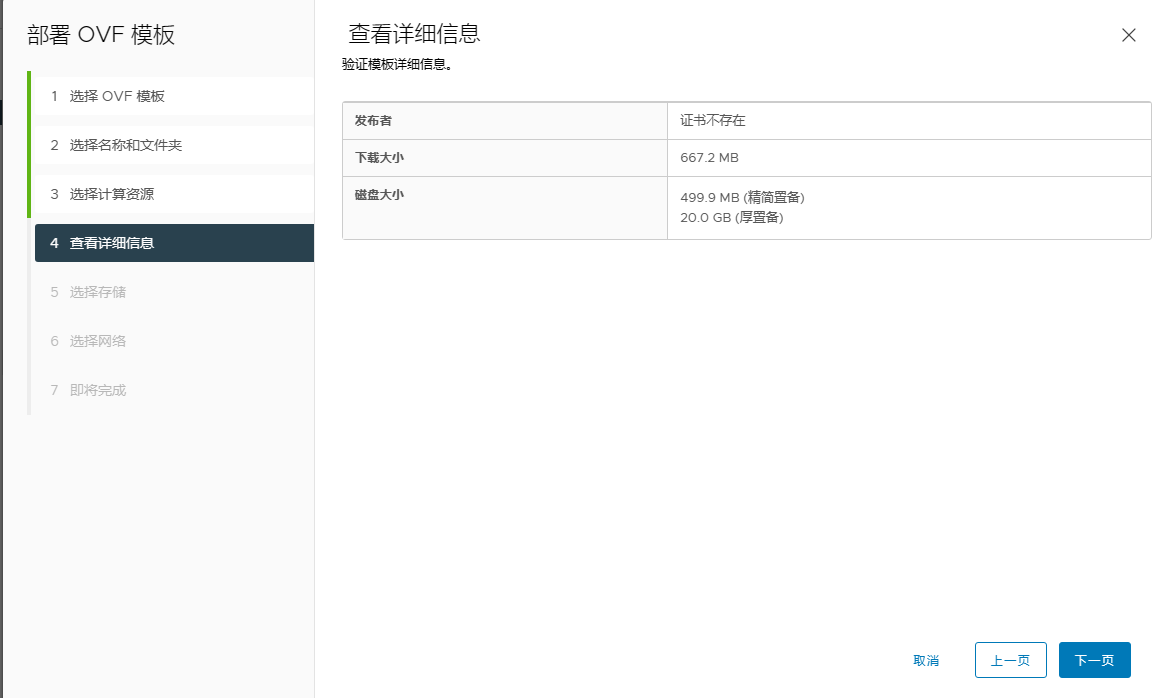Go to step 1 选择 OVF 模板

(116, 96)
